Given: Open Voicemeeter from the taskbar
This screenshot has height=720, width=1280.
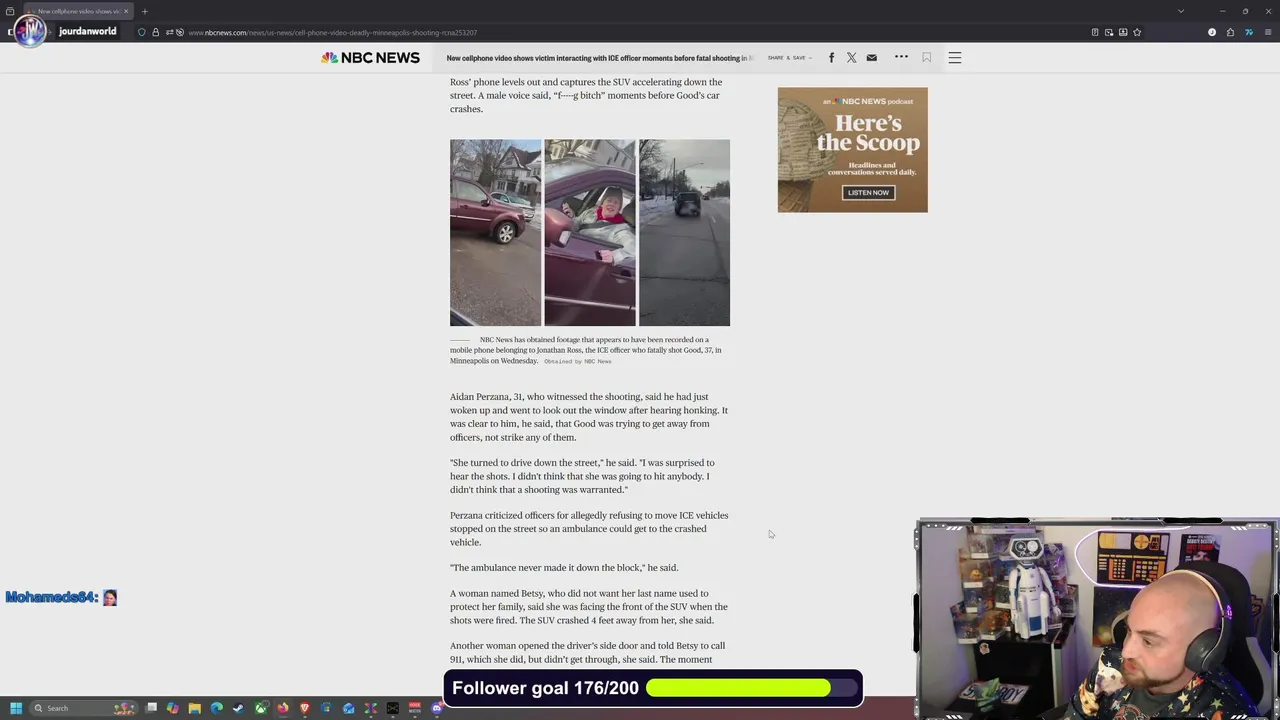Looking at the screenshot, I should coord(415,708).
